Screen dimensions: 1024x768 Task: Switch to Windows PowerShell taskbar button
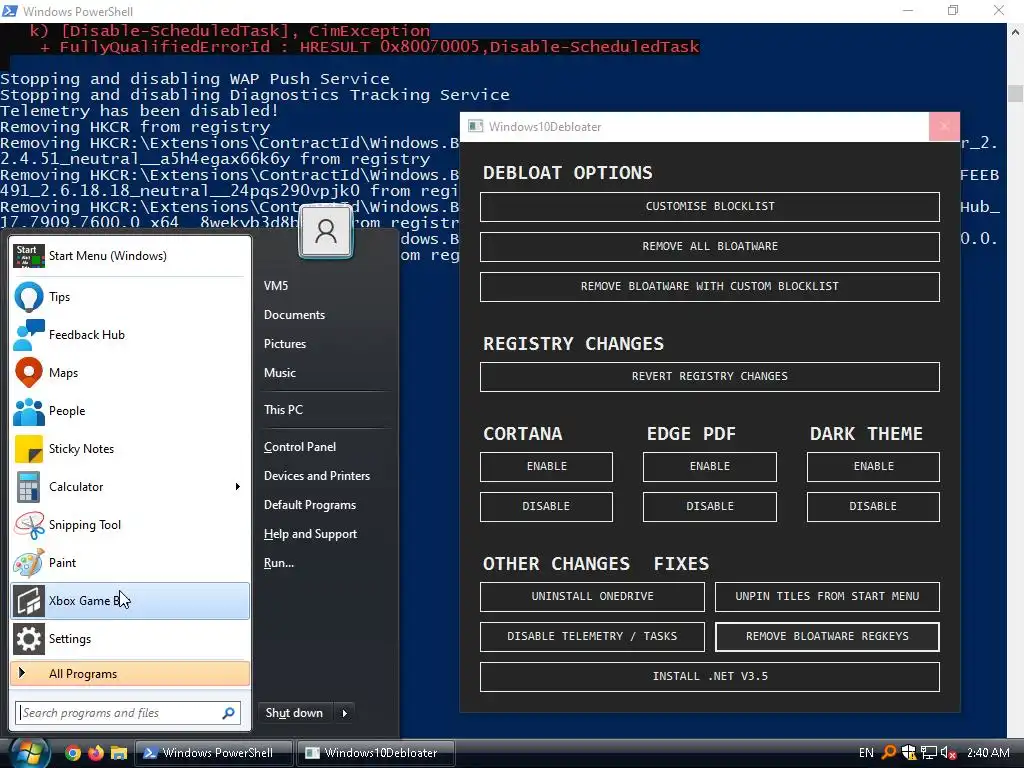213,753
